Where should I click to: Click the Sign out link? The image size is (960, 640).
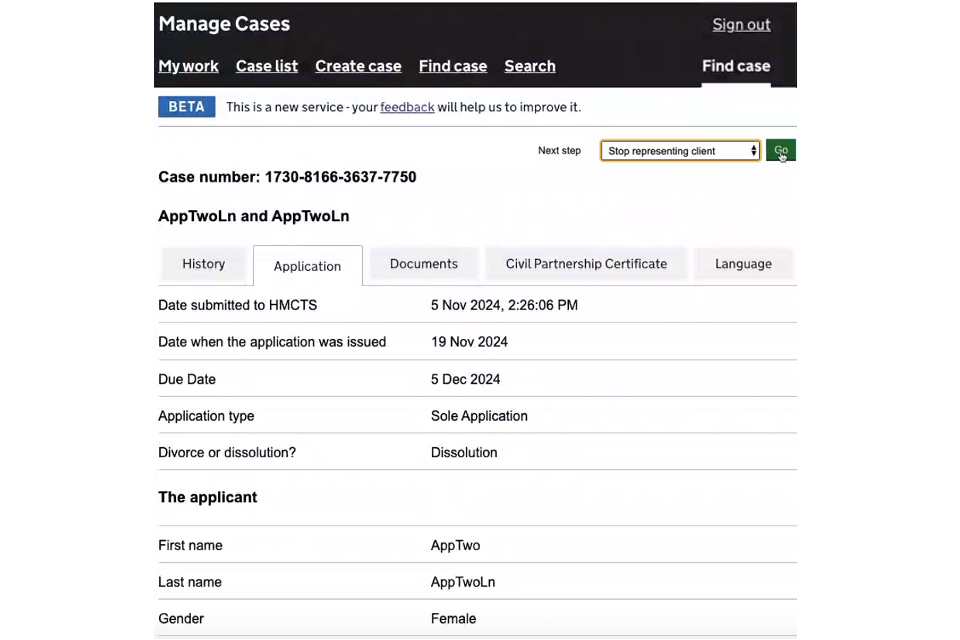(741, 25)
